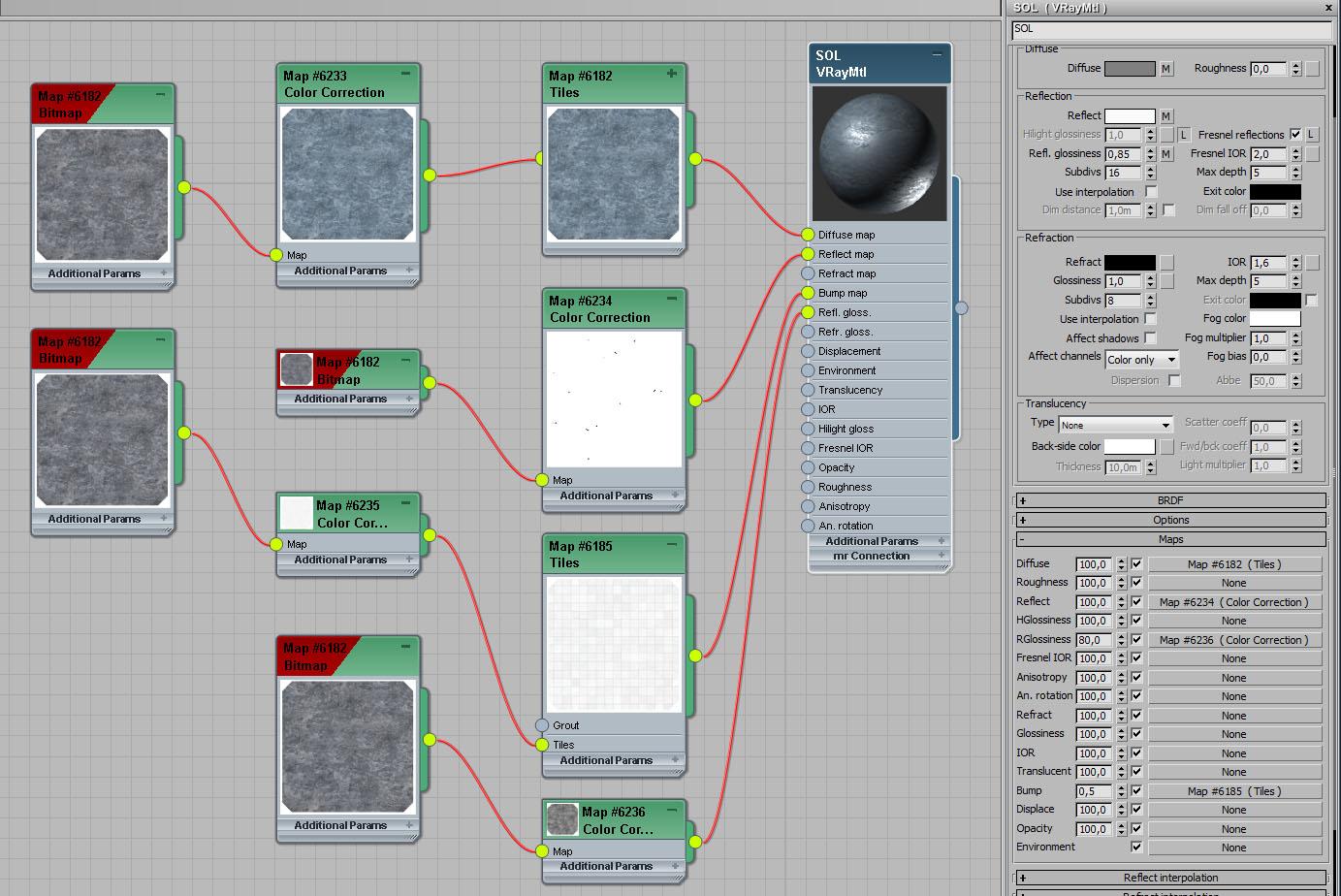This screenshot has width=1341, height=896.
Task: Click the Environment input socket
Action: (808, 370)
